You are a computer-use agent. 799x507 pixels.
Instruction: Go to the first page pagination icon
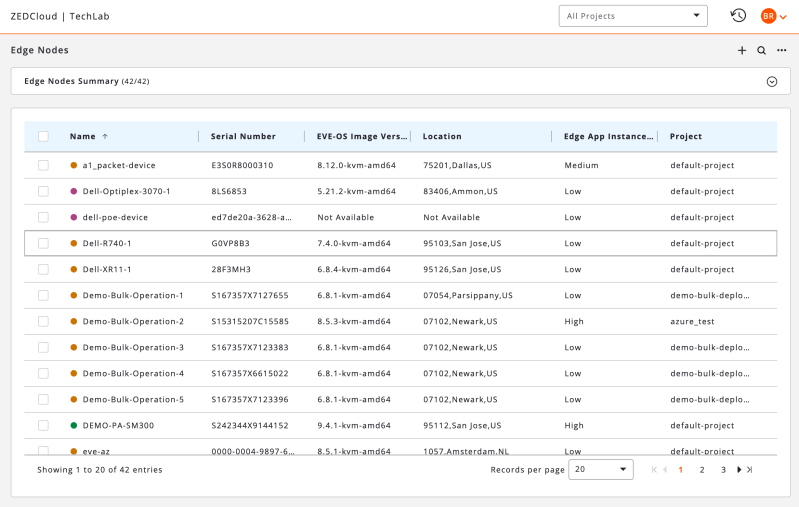click(x=654, y=470)
